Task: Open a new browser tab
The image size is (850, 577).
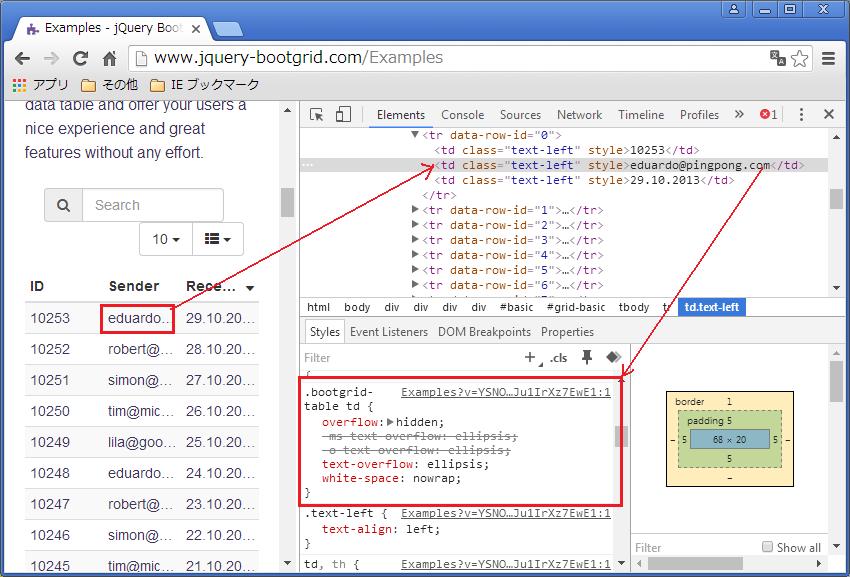Action: point(228,29)
